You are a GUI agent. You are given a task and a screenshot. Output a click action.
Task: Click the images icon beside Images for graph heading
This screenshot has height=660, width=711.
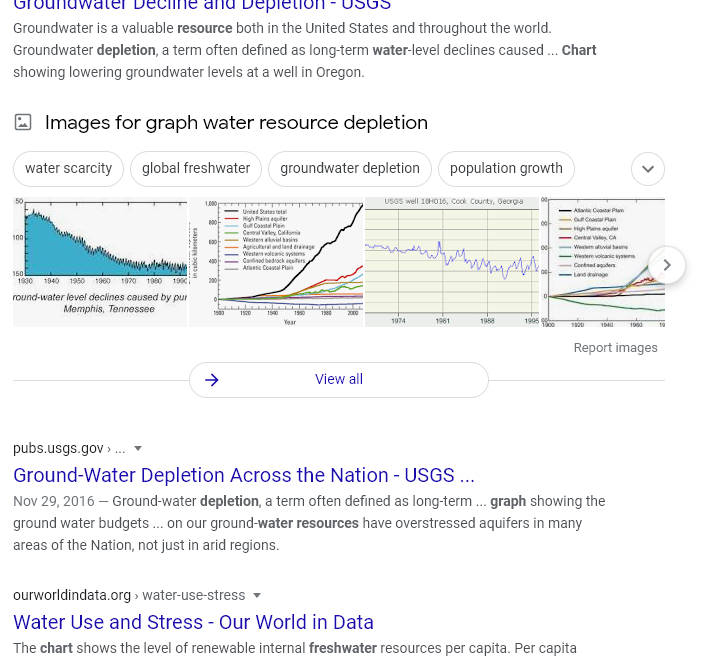click(x=23, y=122)
